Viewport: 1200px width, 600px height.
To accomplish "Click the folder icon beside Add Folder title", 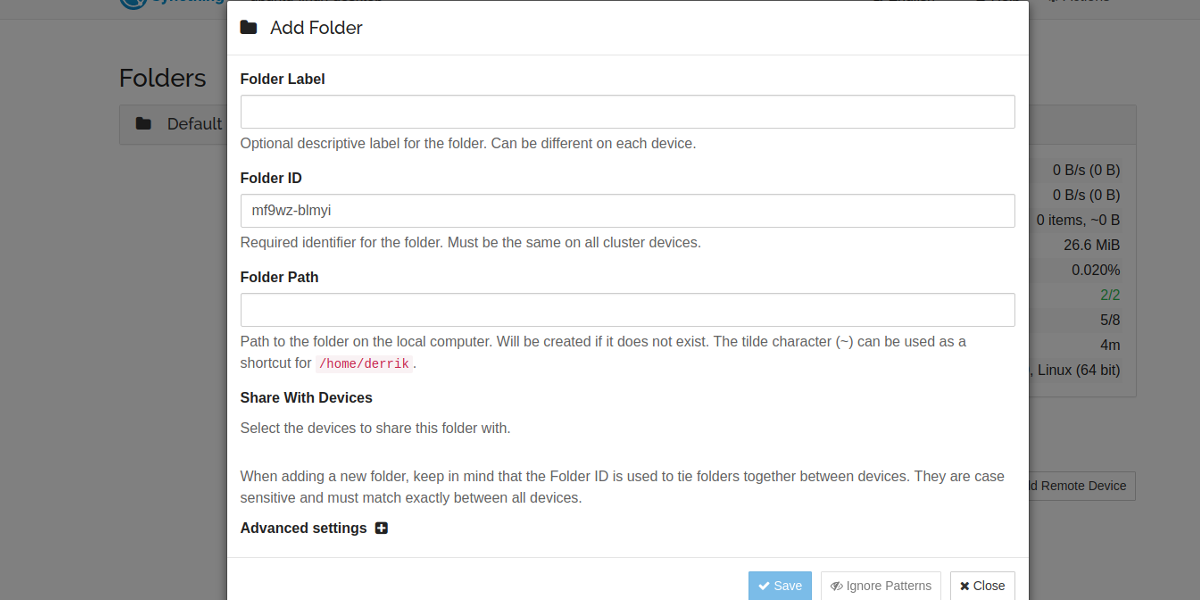I will (249, 28).
